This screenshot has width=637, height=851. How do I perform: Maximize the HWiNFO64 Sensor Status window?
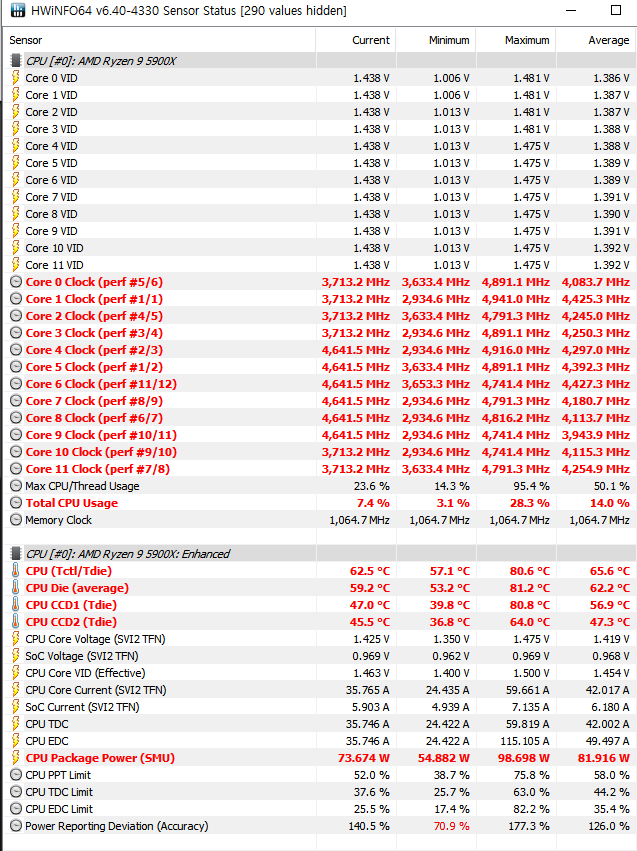click(567, 11)
